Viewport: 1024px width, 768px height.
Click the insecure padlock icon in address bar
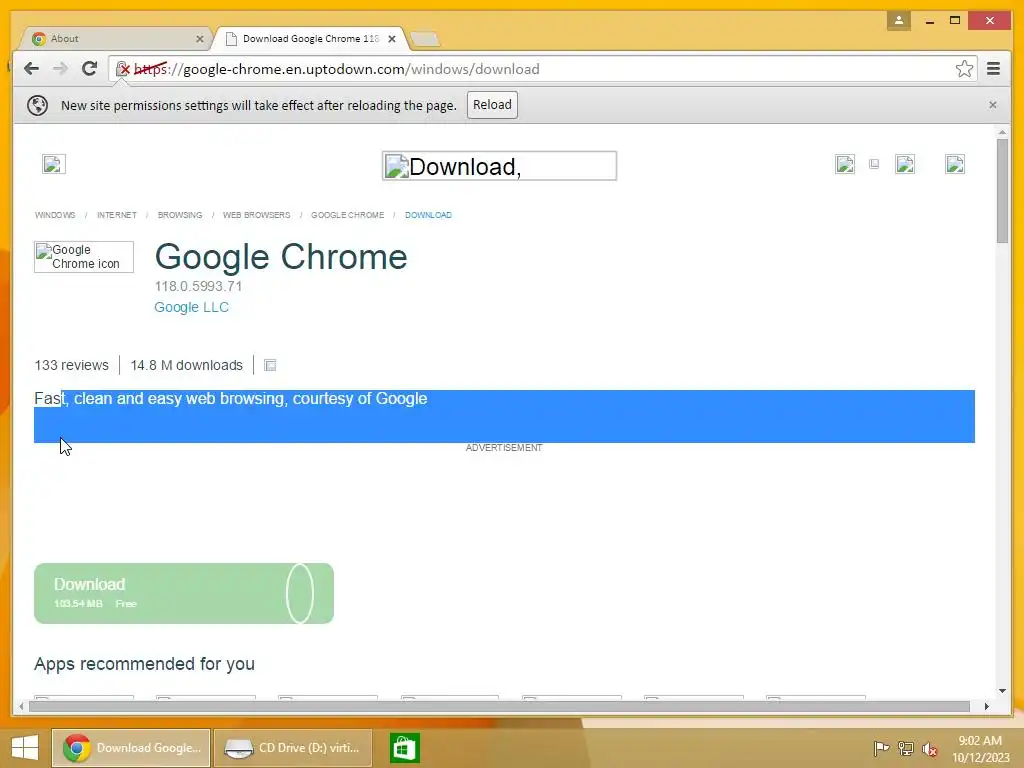[x=123, y=69]
